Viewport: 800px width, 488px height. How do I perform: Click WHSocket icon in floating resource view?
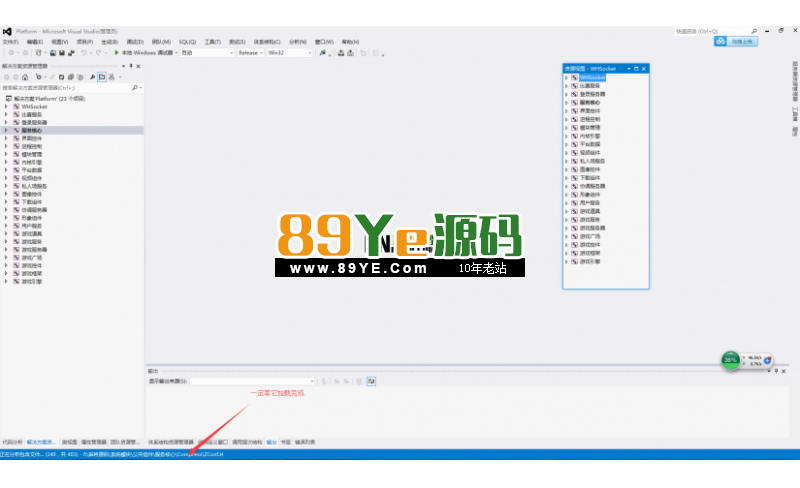574,78
